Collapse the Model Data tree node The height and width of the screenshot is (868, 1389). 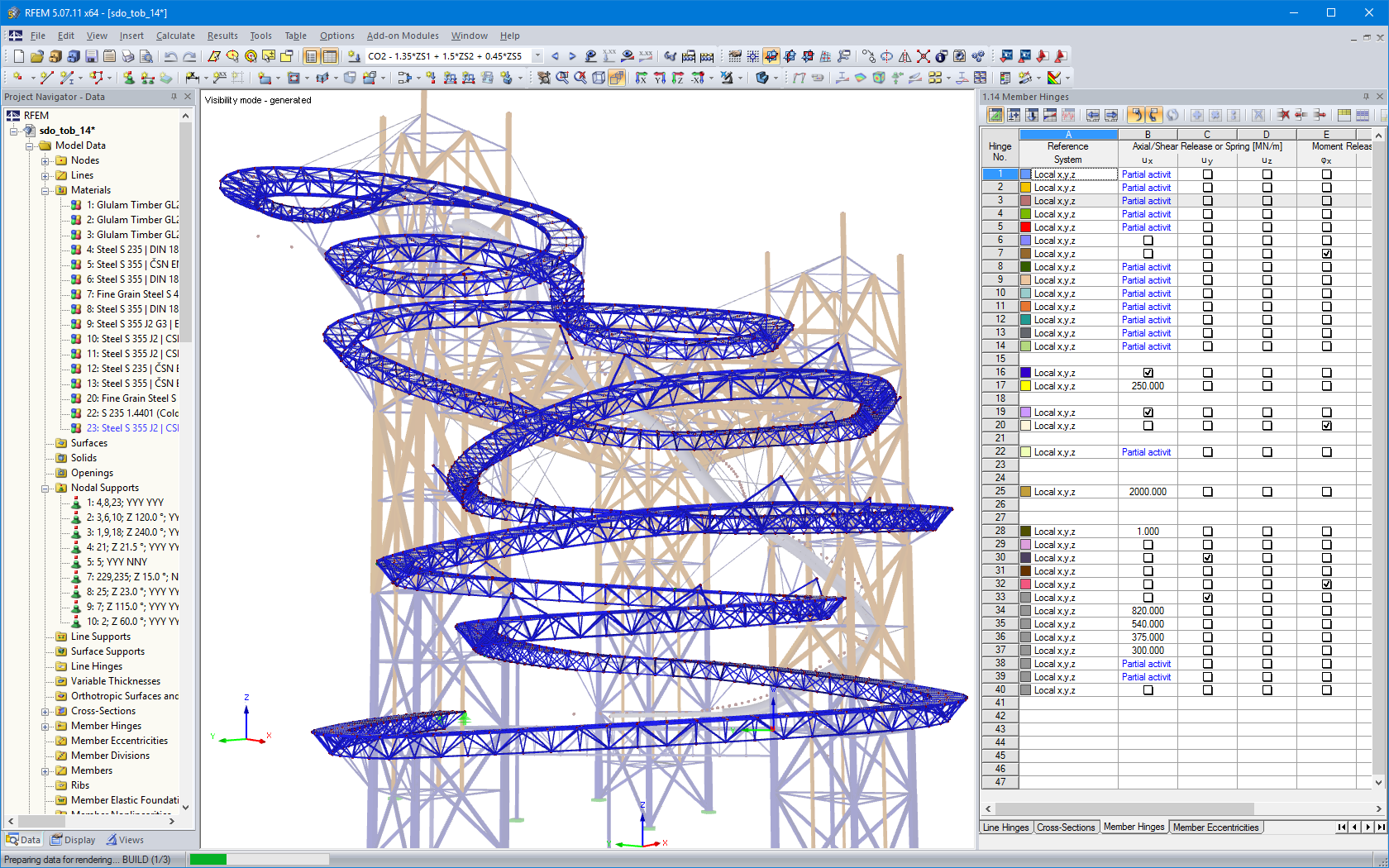tap(29, 145)
